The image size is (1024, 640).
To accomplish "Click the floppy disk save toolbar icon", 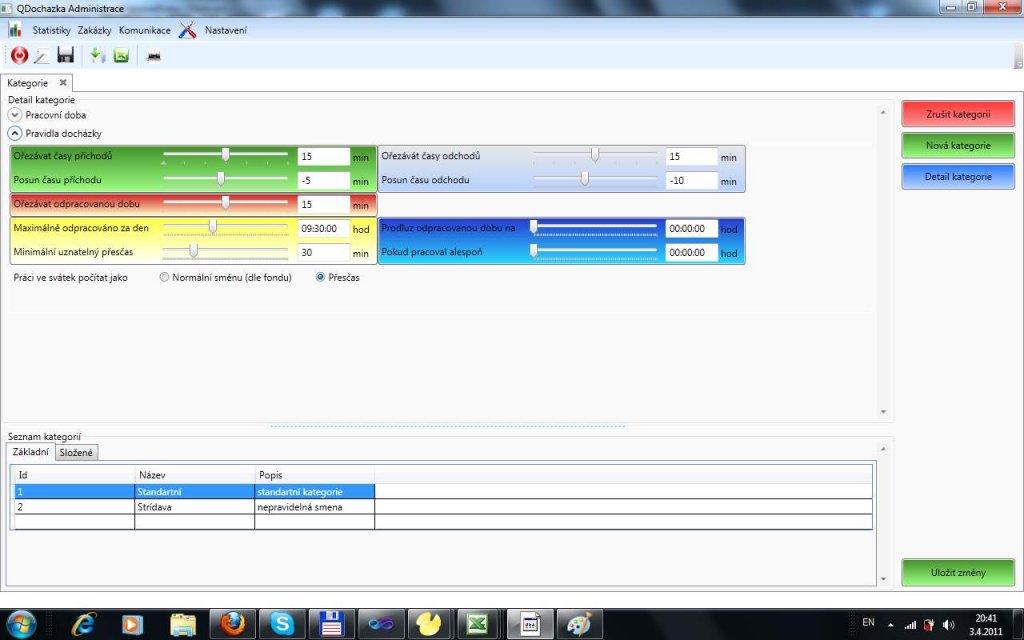I will click(x=65, y=55).
